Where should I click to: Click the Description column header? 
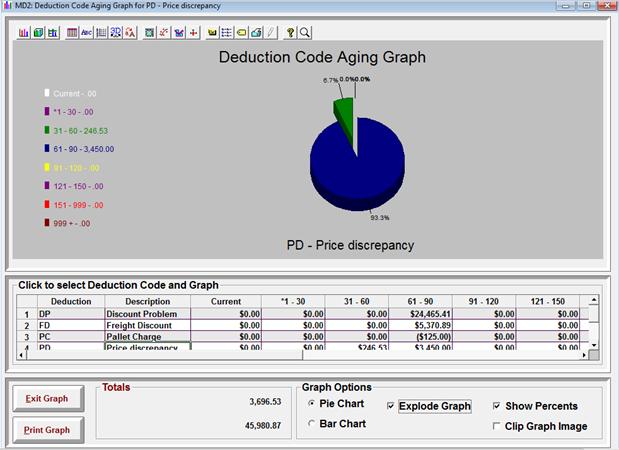click(148, 301)
